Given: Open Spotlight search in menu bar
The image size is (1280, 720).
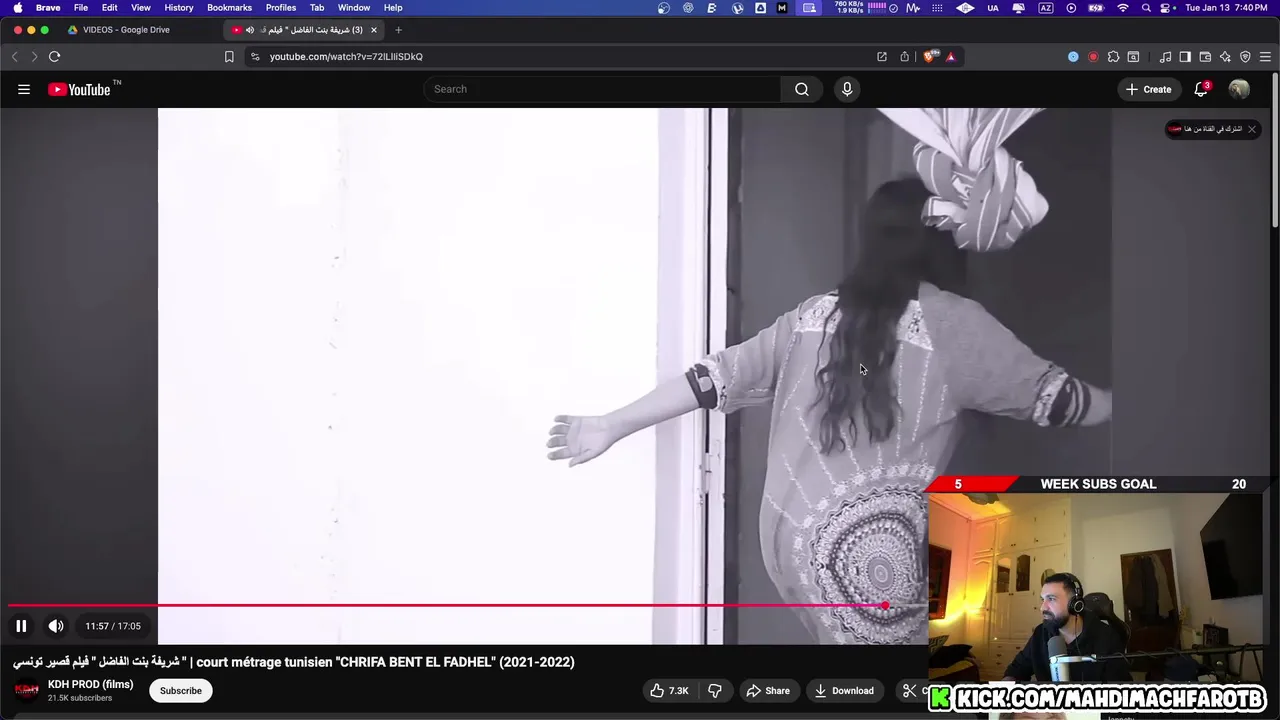Looking at the screenshot, I should pos(1146,8).
